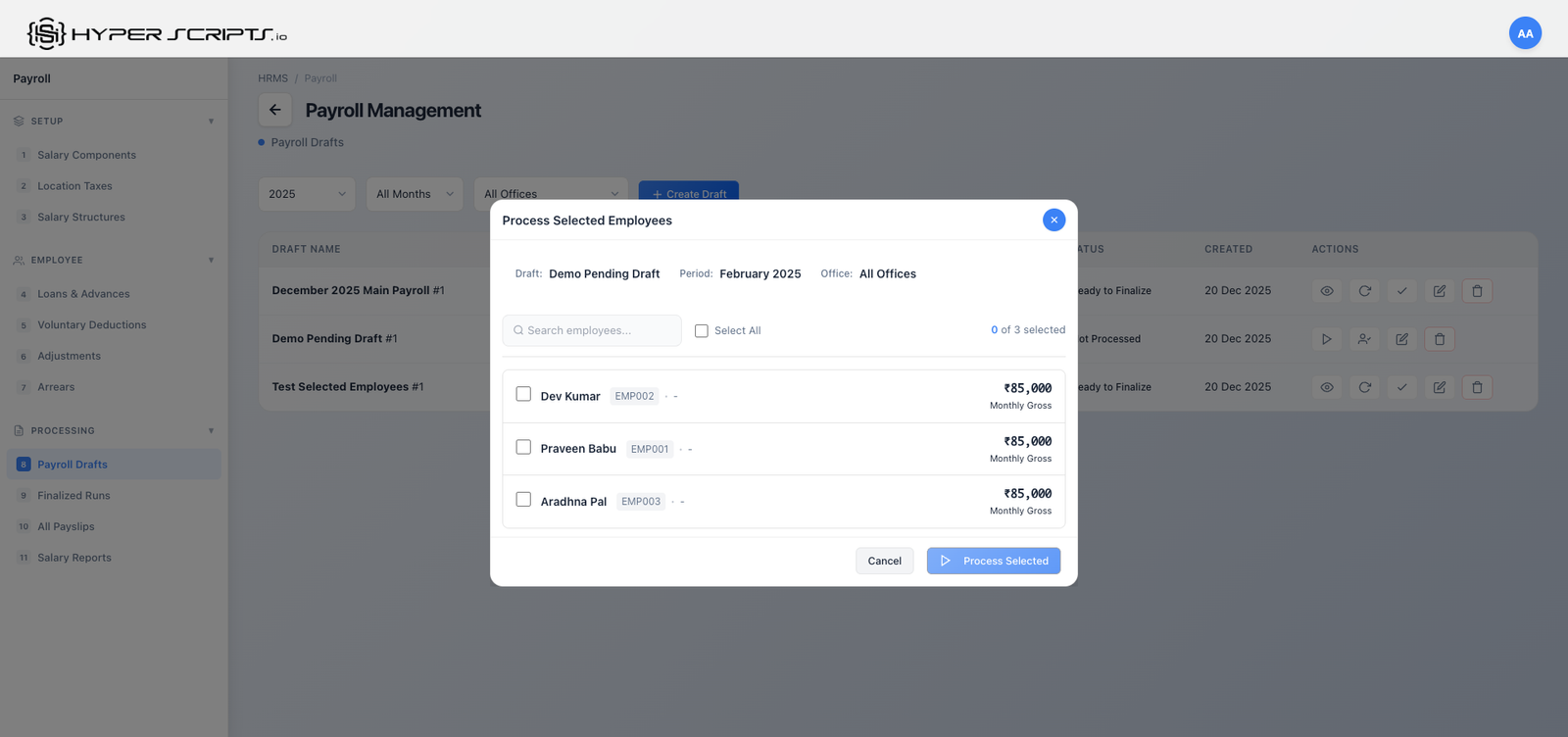Process Demo Pending Draft (play icon)
1568x737 pixels.
coord(1327,339)
